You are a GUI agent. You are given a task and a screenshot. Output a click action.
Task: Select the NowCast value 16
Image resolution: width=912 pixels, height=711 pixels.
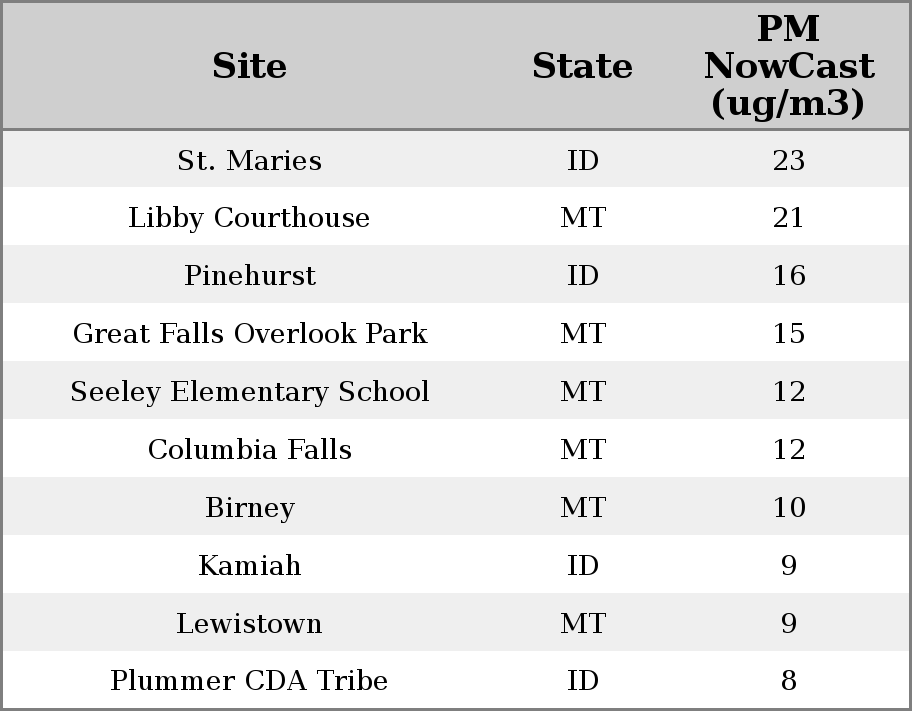click(x=788, y=276)
